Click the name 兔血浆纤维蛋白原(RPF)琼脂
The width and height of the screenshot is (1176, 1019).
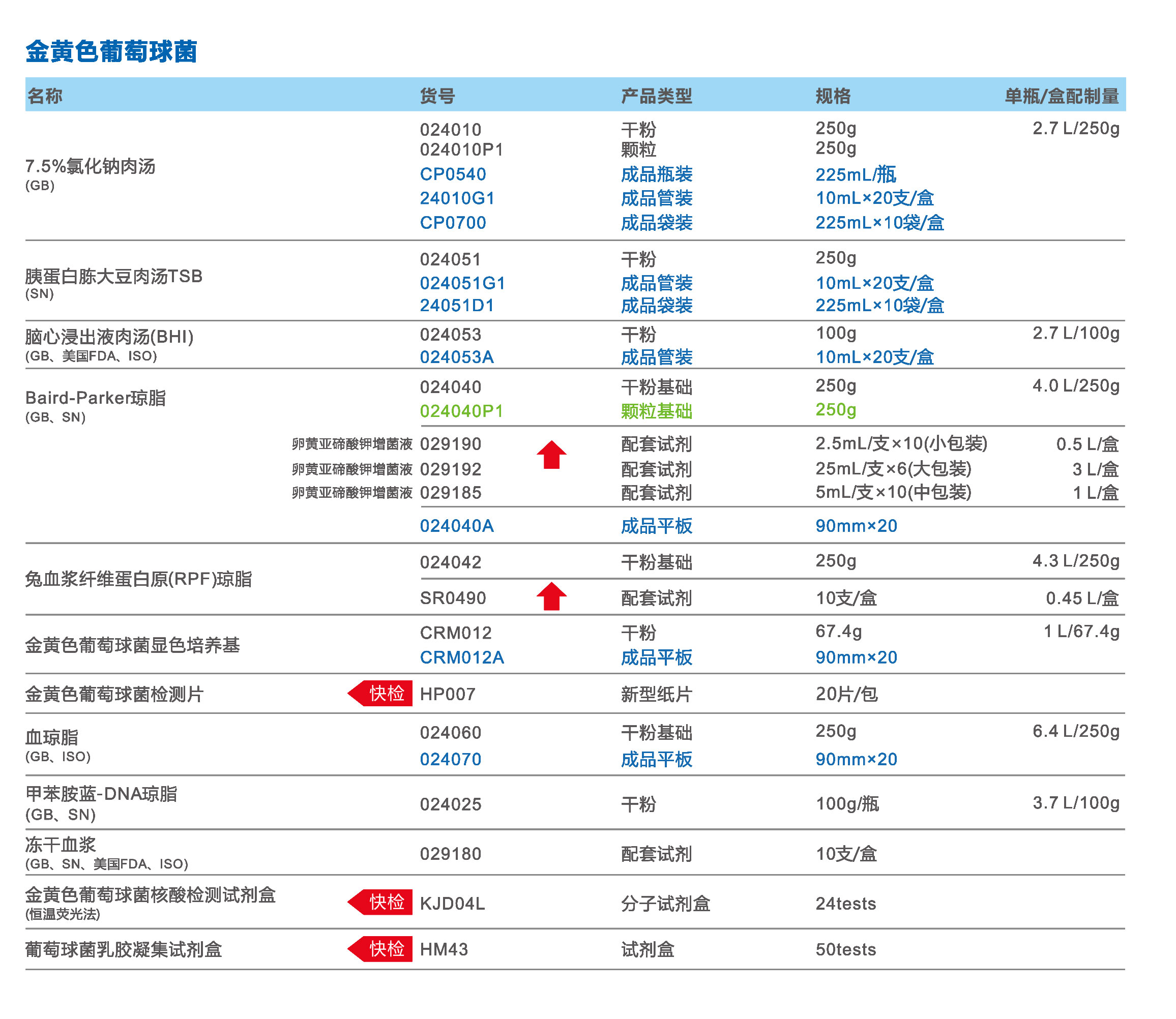[x=139, y=579]
